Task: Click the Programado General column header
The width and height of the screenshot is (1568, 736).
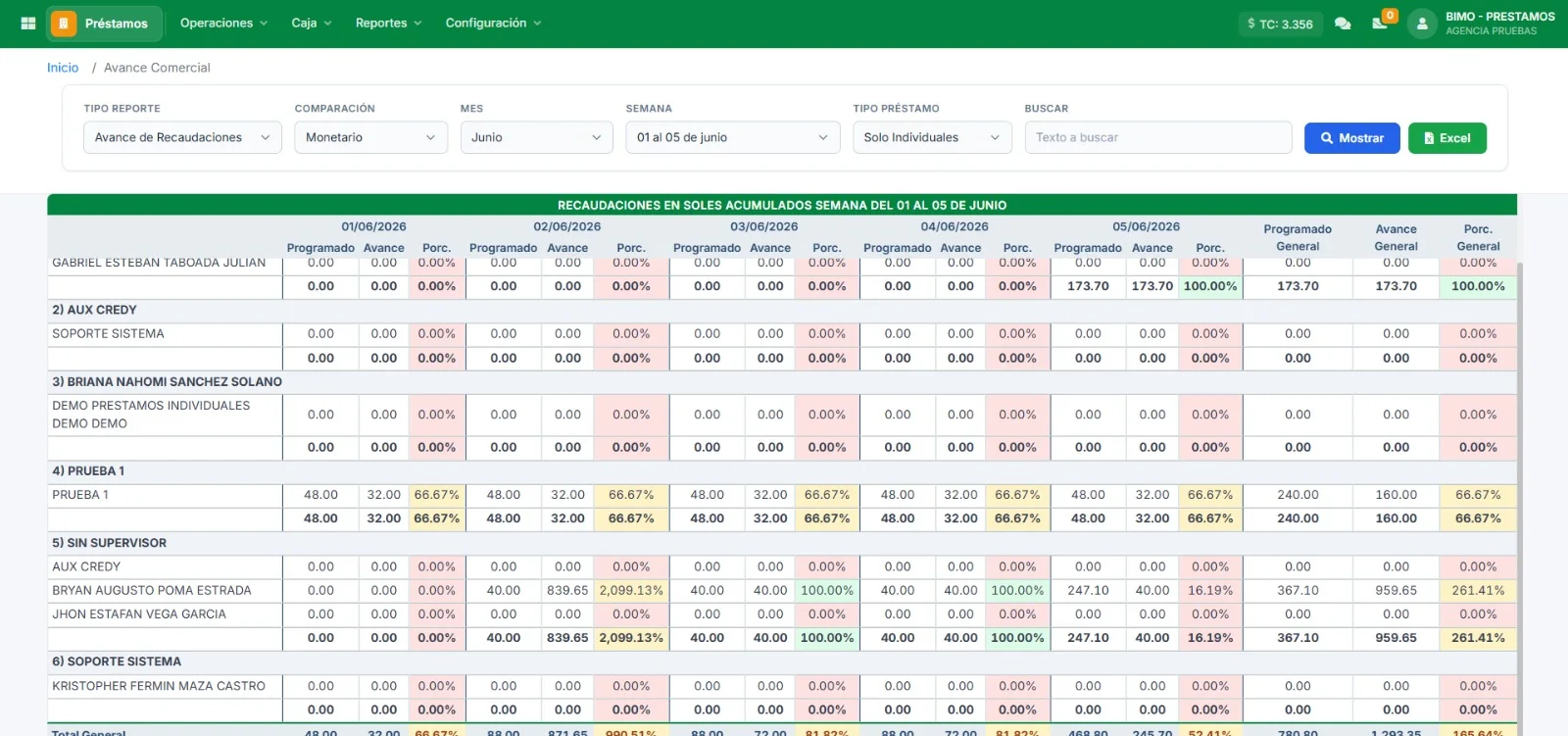Action: pyautogui.click(x=1298, y=238)
